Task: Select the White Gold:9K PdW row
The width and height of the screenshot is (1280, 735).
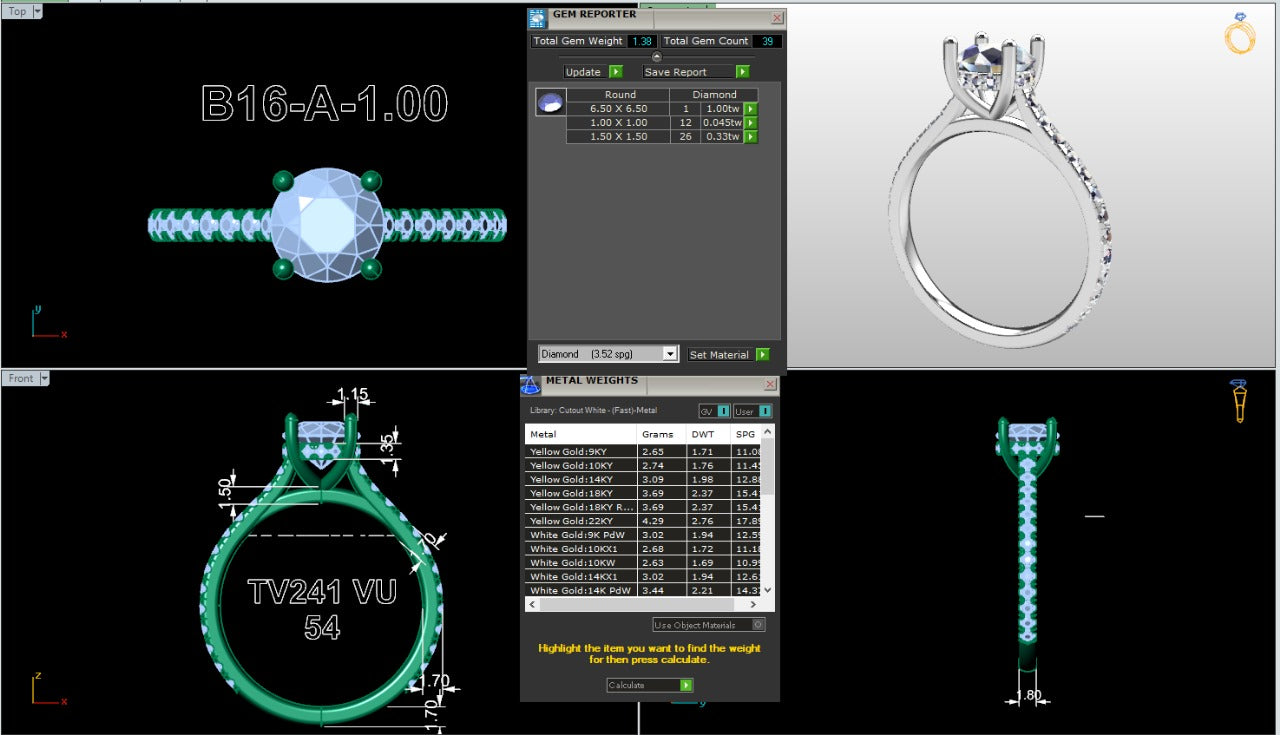Action: point(643,535)
